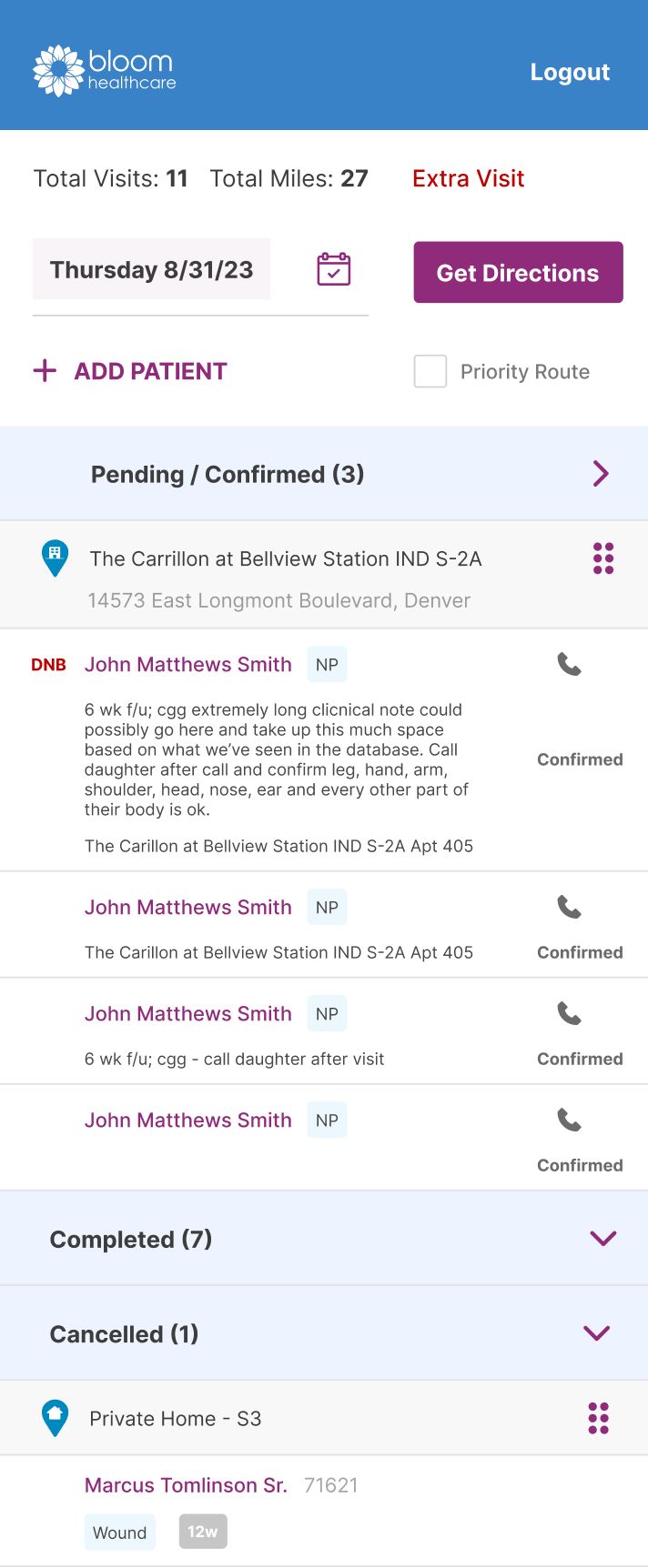648x1568 pixels.
Task: Open Marcus Tomlinson Sr. patient link
Action: click(186, 1485)
